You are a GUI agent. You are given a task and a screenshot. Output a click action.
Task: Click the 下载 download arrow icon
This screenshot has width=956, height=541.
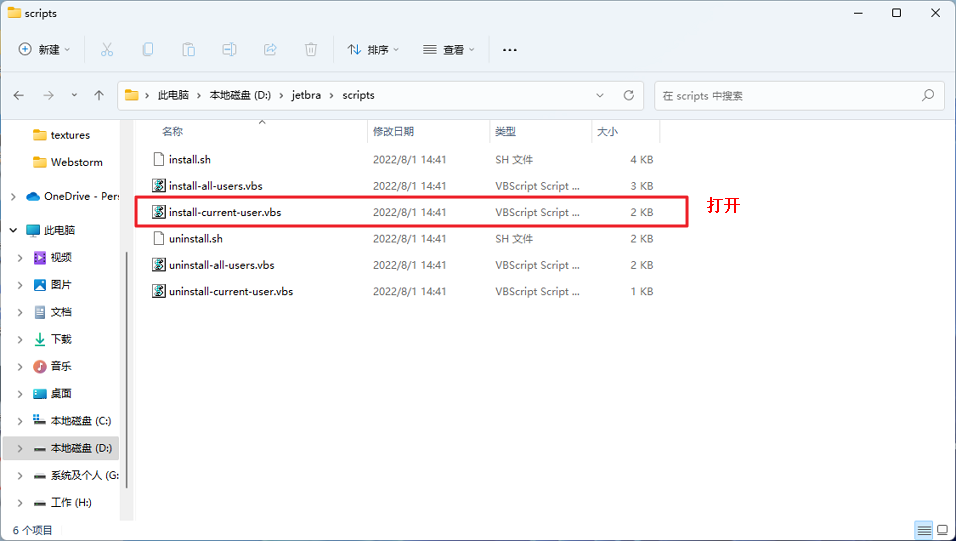click(x=40, y=339)
